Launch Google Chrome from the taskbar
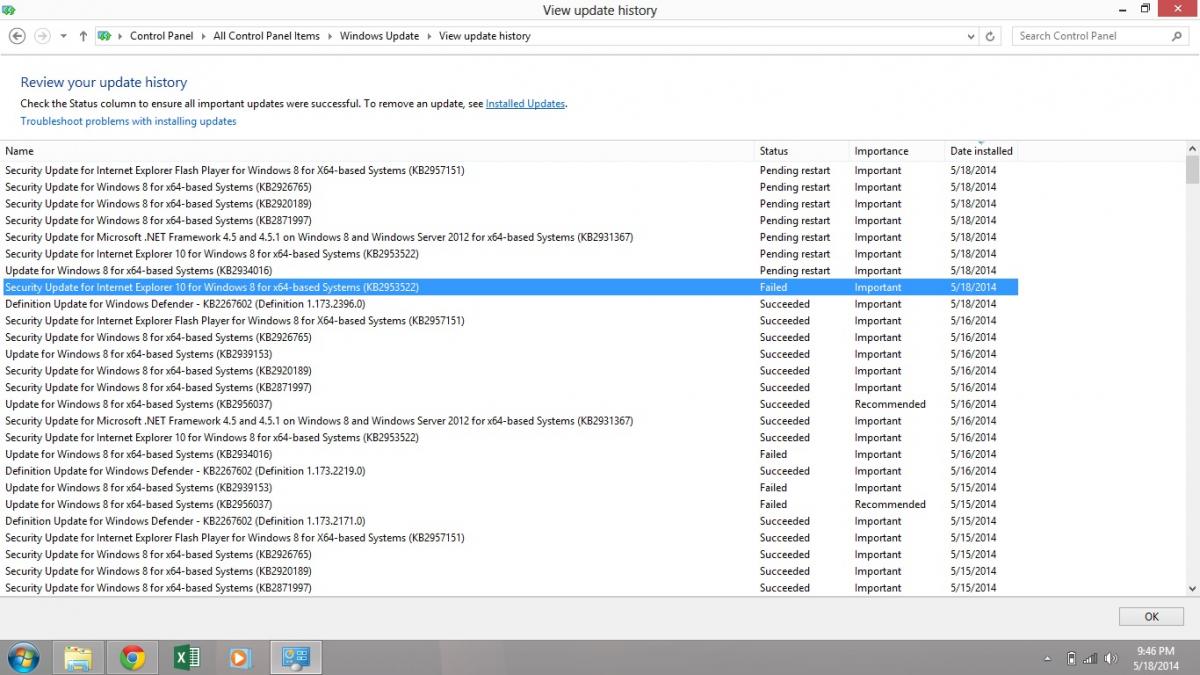 point(132,657)
